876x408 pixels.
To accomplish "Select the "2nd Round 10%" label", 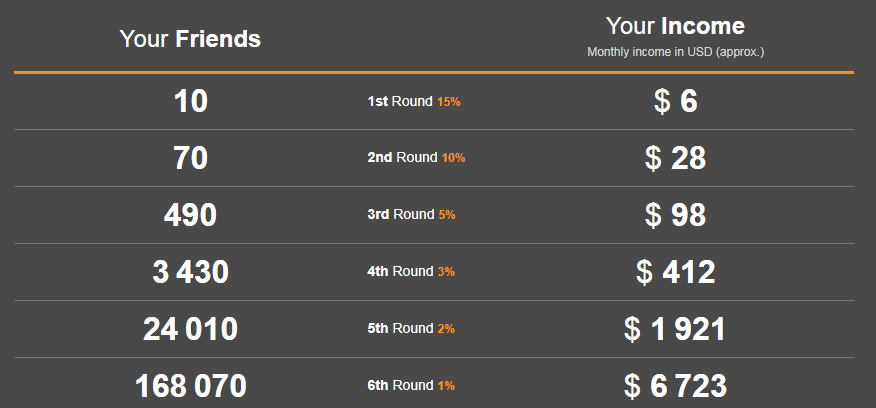I will [416, 158].
